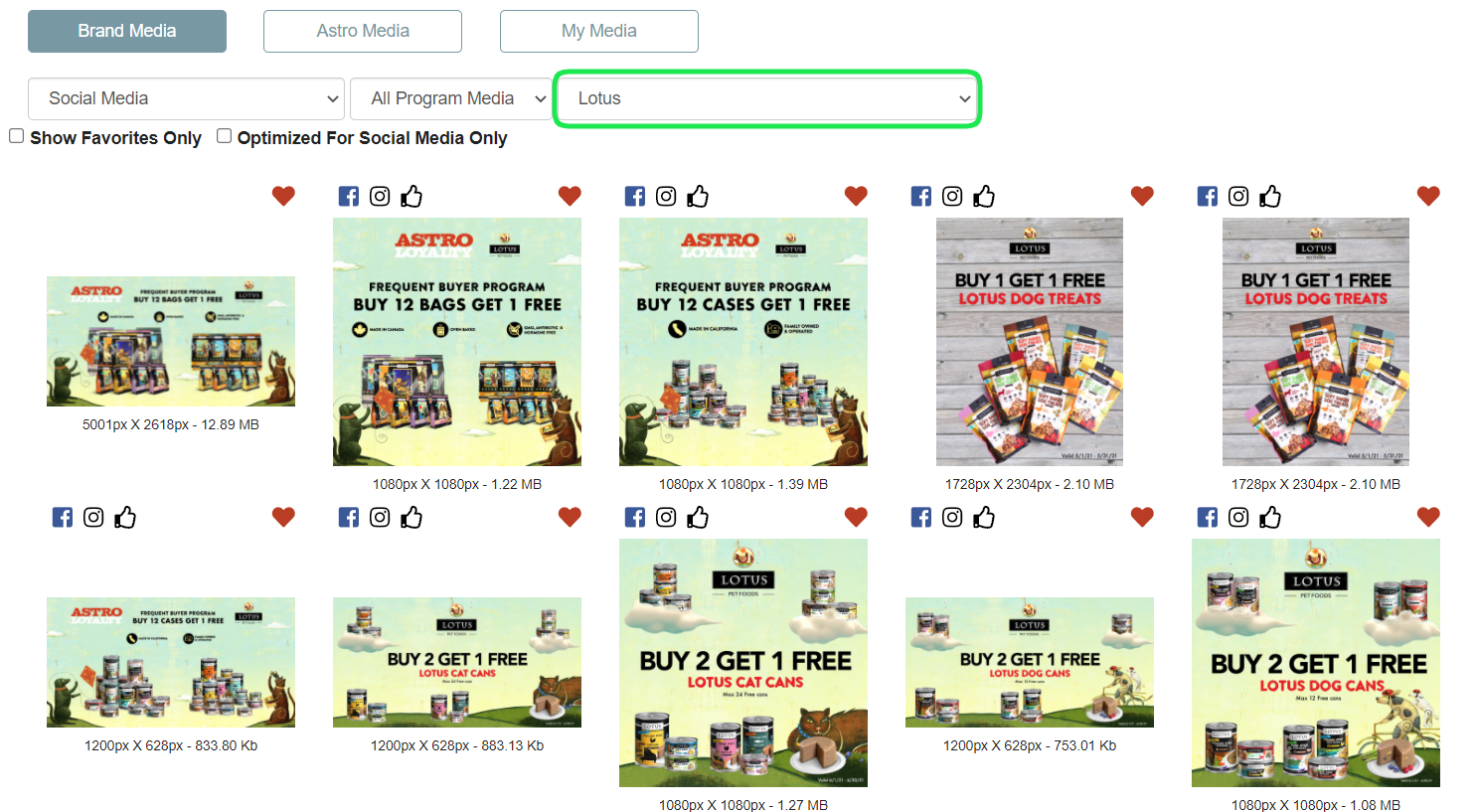This screenshot has height=812, width=1476.
Task: Switch to My Media tab
Action: 599,31
